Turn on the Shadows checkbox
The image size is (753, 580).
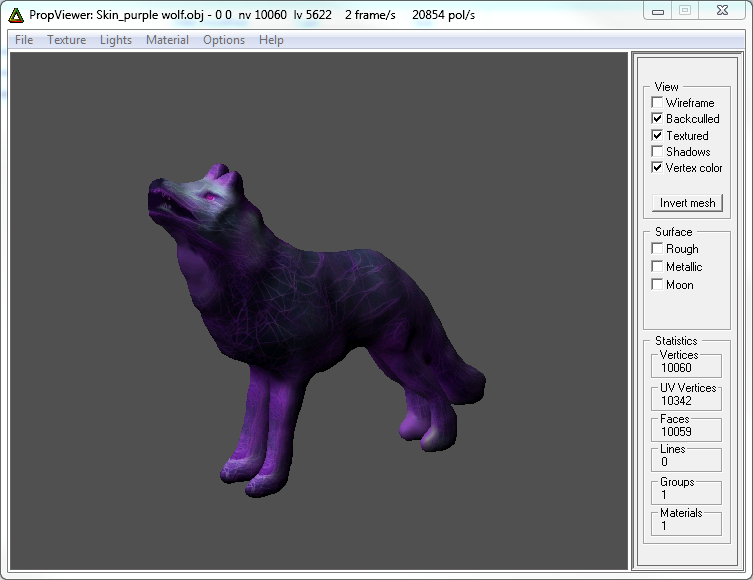tap(657, 152)
